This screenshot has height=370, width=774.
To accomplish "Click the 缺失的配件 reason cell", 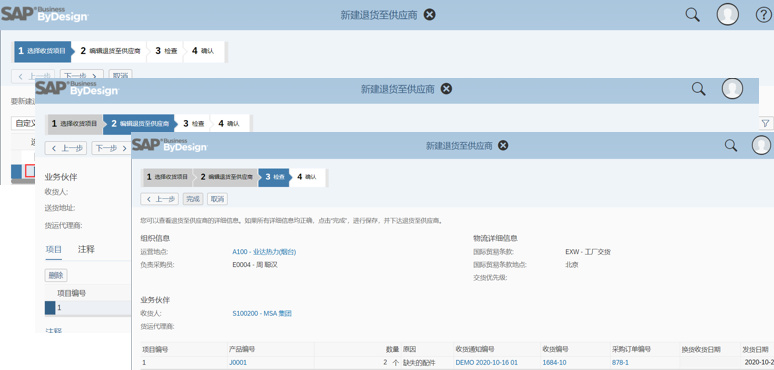I will [x=419, y=363].
